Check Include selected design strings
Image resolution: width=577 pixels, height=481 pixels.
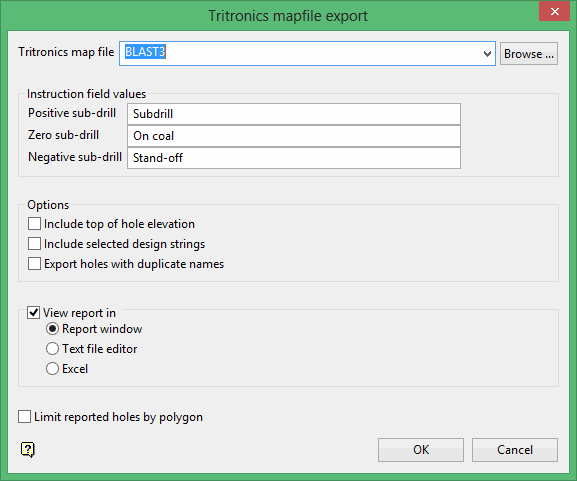tap(34, 244)
